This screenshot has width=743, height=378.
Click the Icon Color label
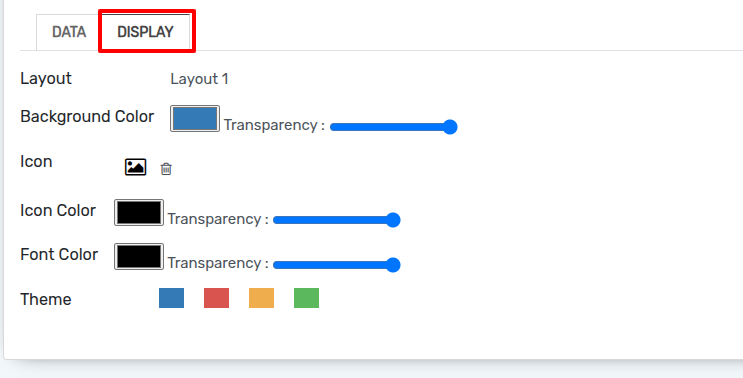[x=58, y=210]
